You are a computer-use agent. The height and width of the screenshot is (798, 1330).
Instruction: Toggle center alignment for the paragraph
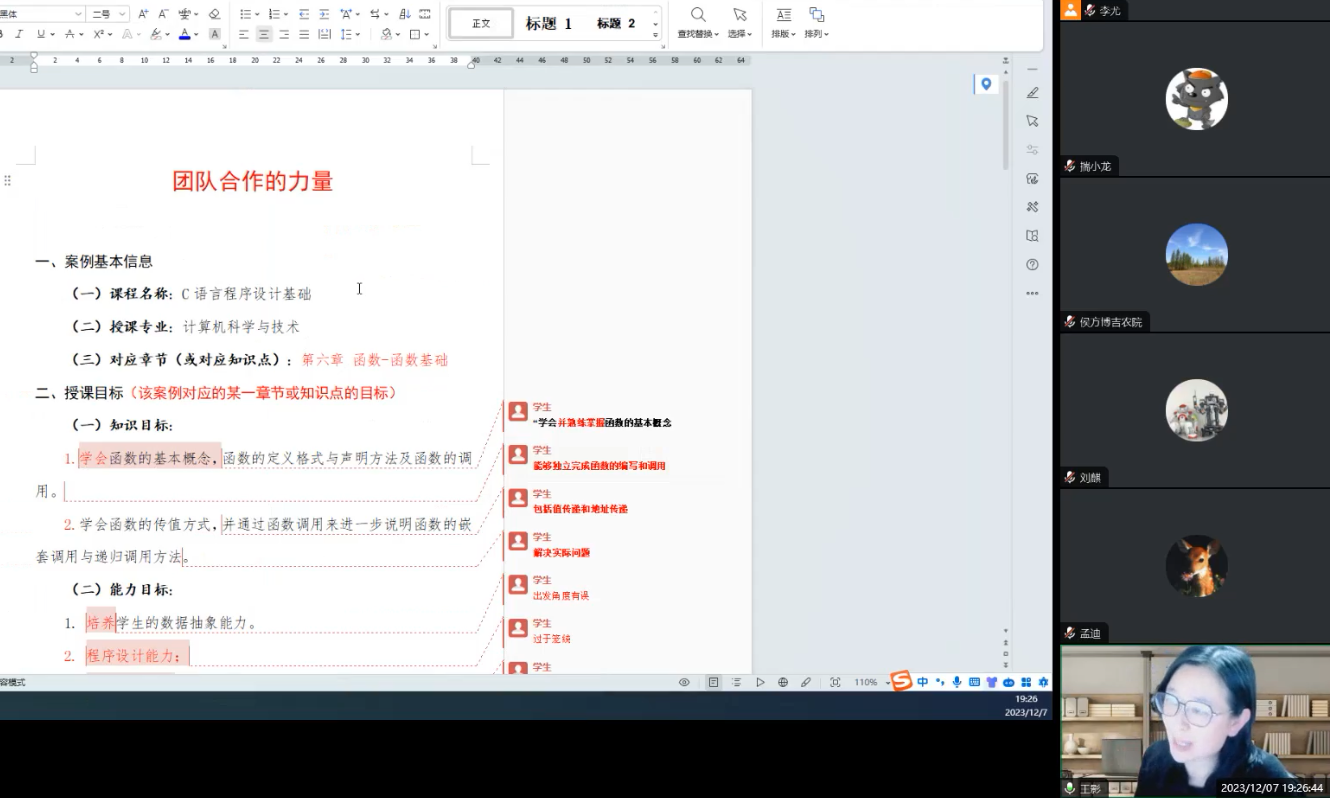264,34
